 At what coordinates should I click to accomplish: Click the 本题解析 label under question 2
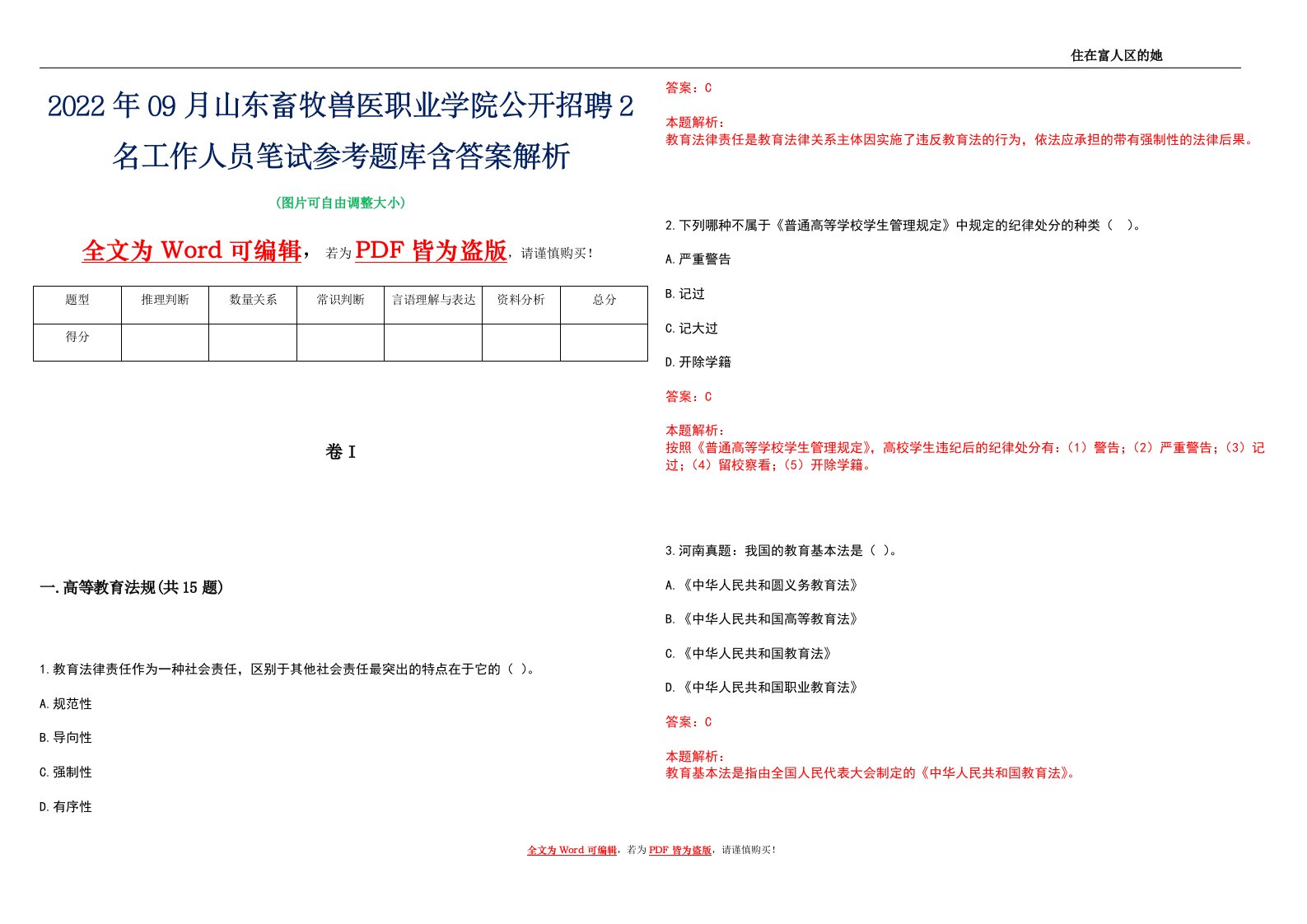[695, 431]
